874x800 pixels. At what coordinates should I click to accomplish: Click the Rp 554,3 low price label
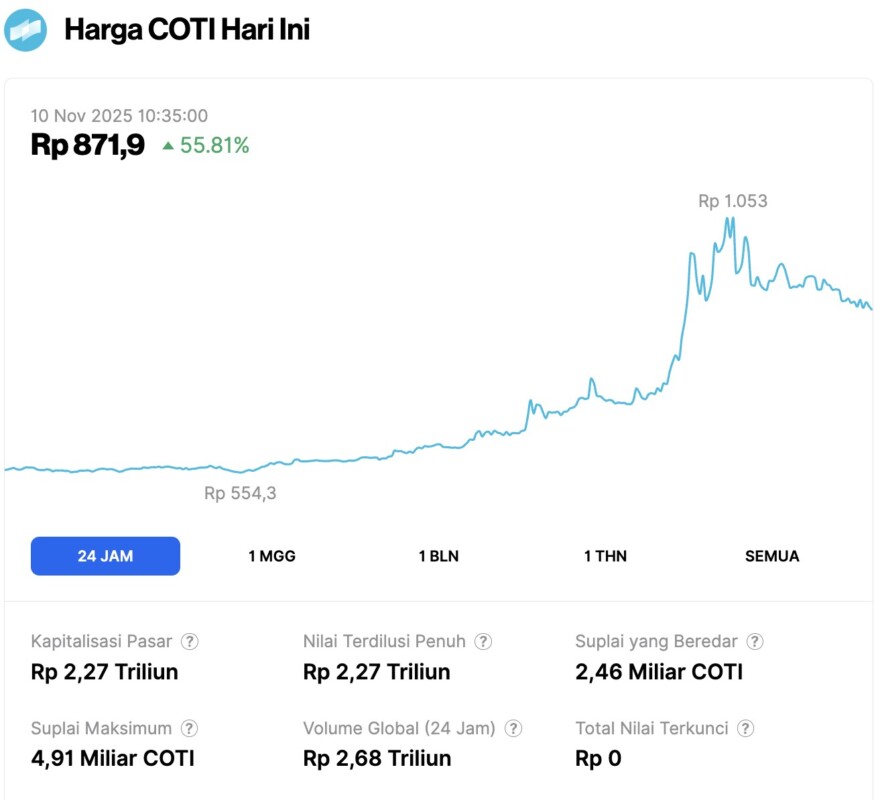[x=240, y=493]
